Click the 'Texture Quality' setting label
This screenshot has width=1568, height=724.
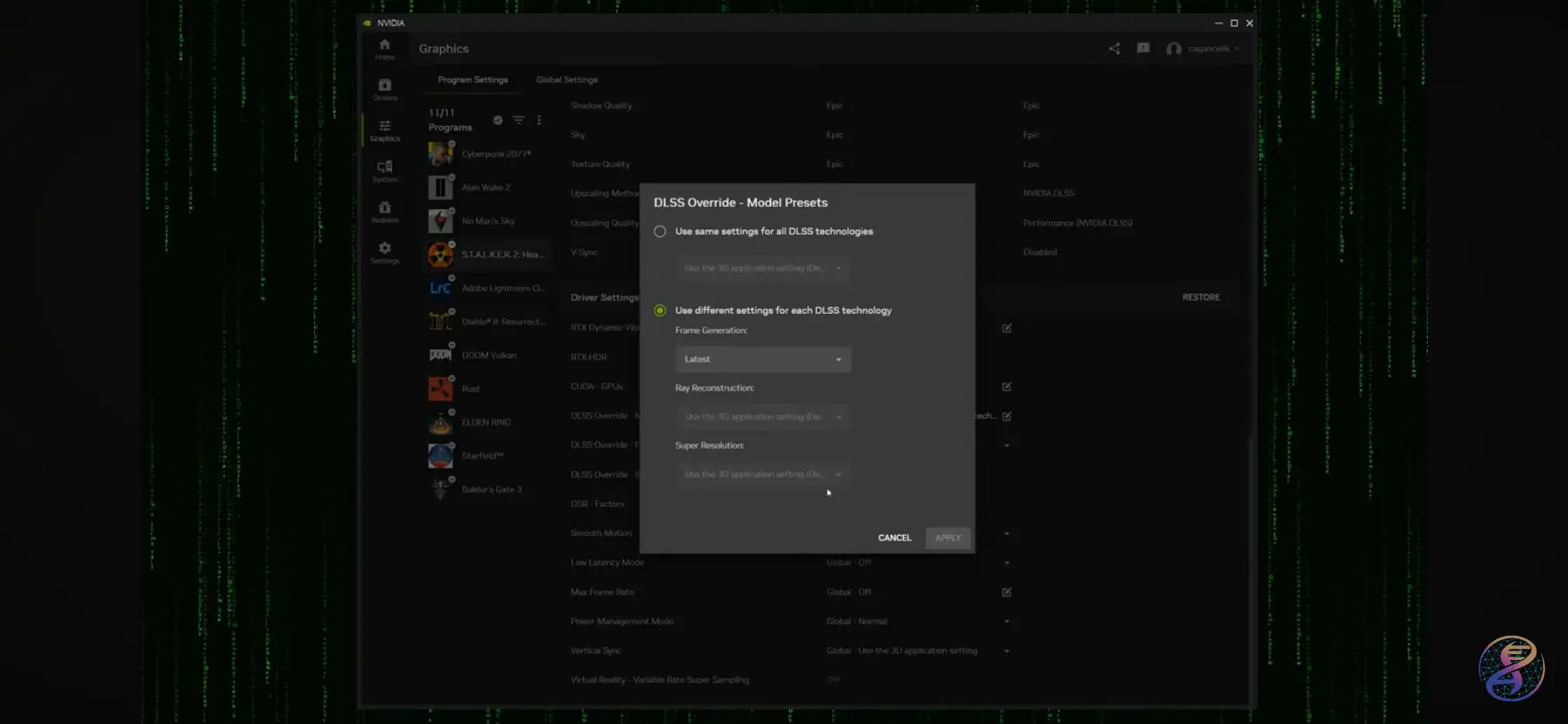[600, 164]
